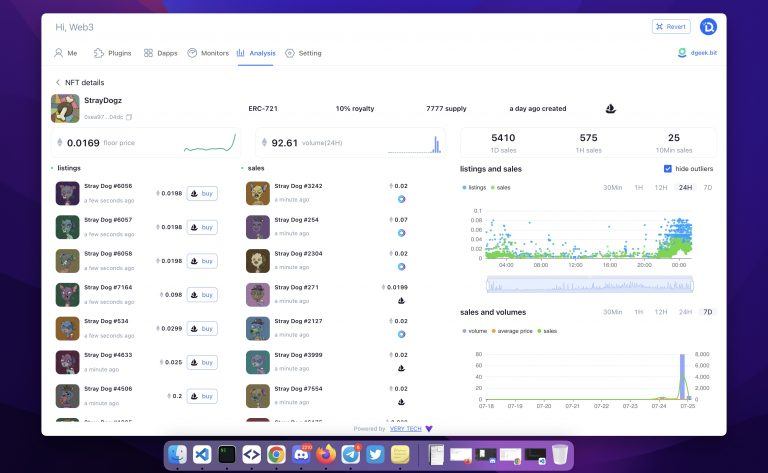Toggle the listings series in chart legend
Viewport: 768px width, 473px height.
click(x=474, y=188)
